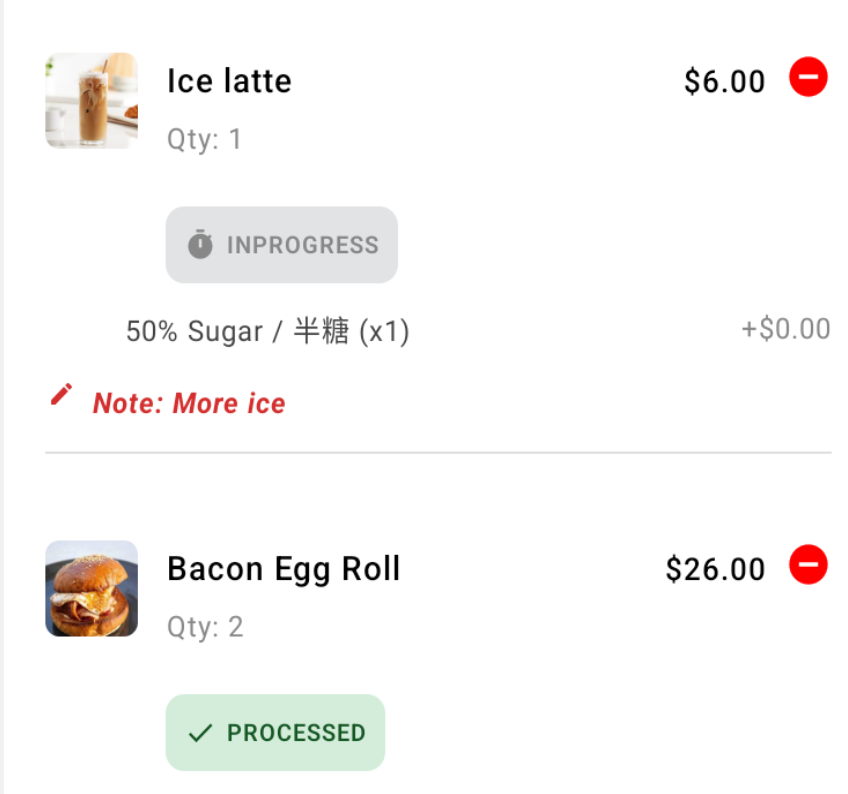Click the 50% Sugar modifier line
This screenshot has width=848, height=794.
(x=268, y=330)
